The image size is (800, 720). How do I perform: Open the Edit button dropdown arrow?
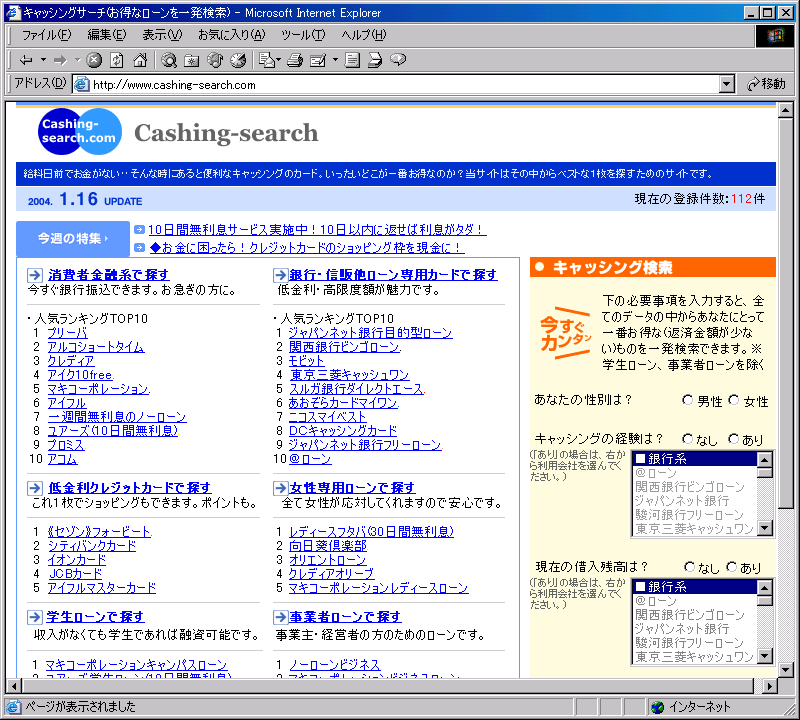335,60
